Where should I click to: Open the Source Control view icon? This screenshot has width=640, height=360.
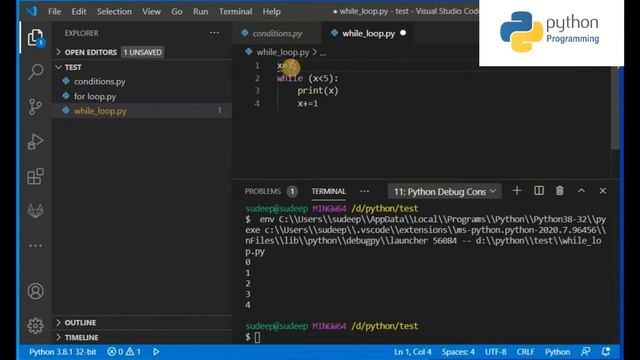pos(36,107)
